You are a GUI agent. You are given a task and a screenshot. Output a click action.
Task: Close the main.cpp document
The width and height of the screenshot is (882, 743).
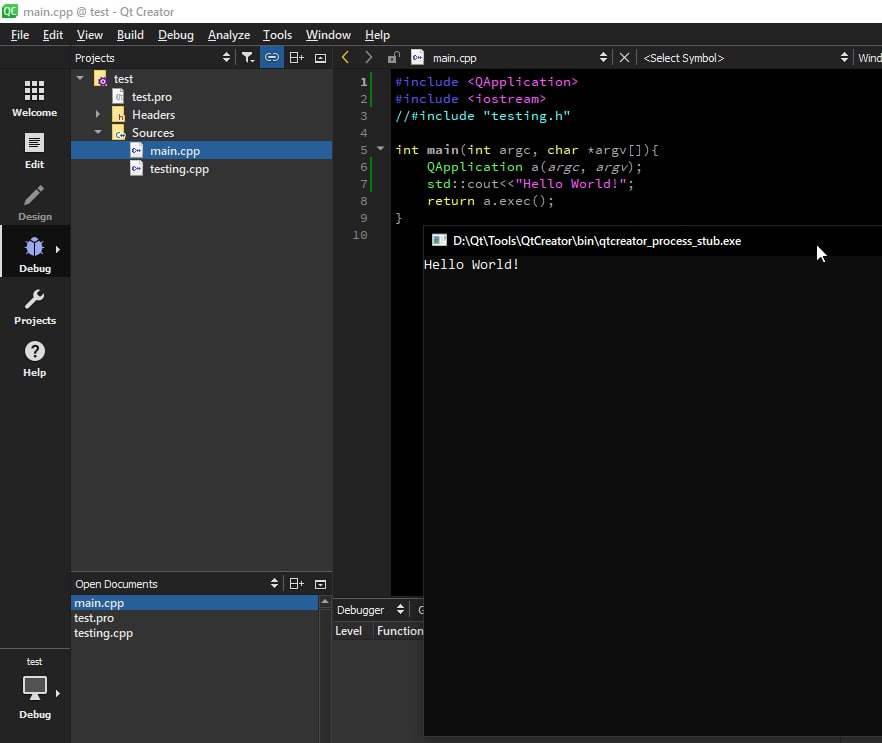[624, 57]
